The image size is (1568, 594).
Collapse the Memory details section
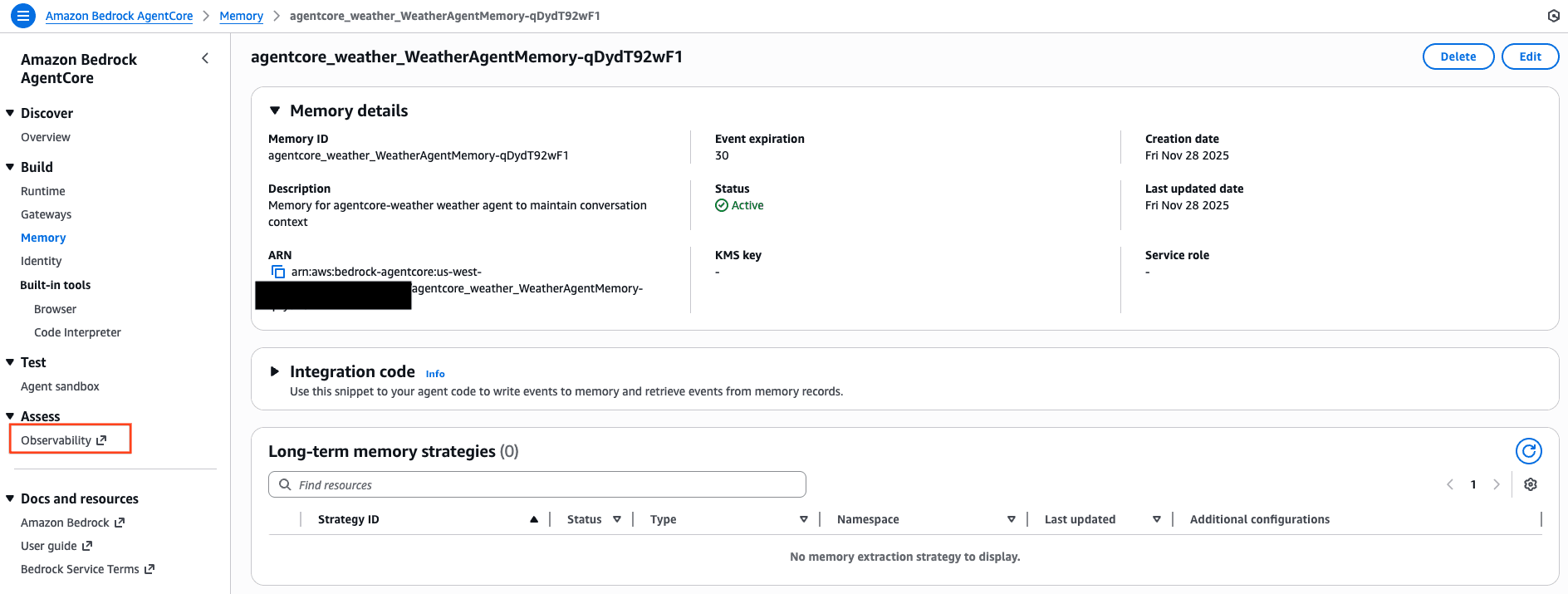pos(275,110)
